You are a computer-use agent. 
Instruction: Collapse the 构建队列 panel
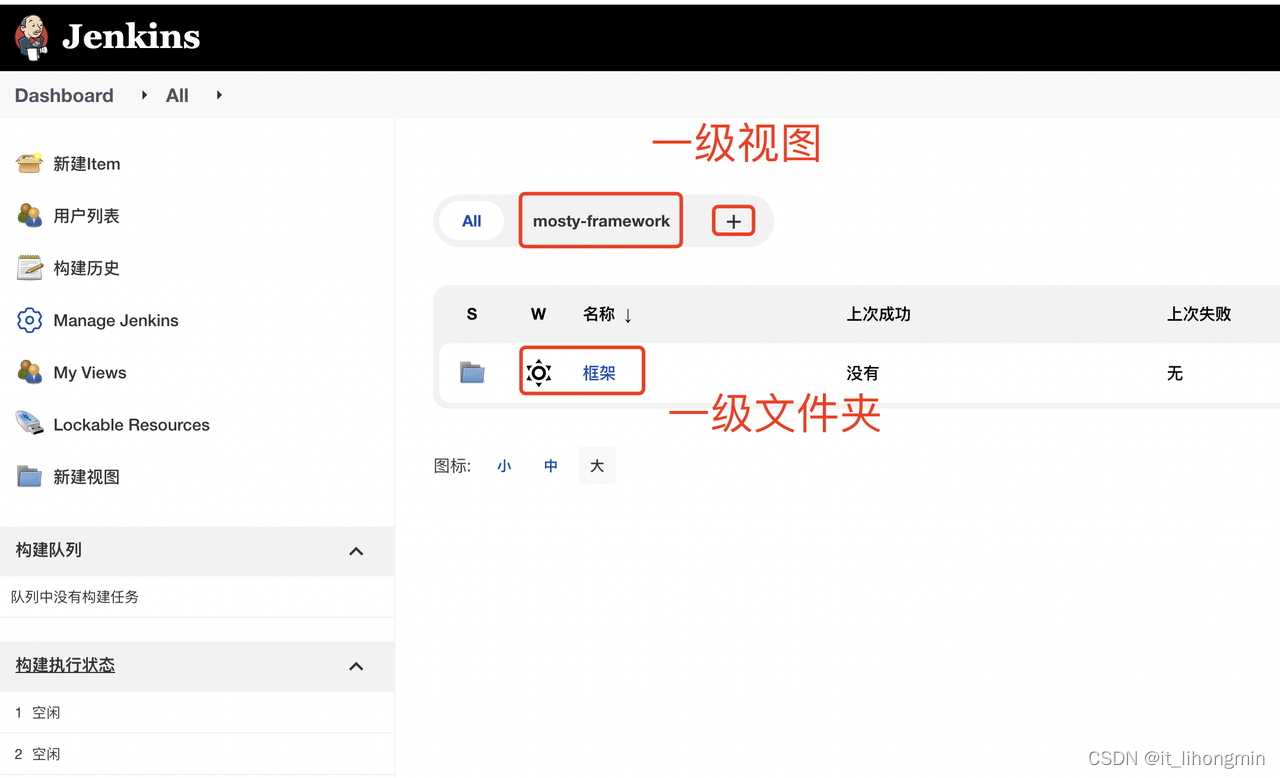click(x=356, y=551)
